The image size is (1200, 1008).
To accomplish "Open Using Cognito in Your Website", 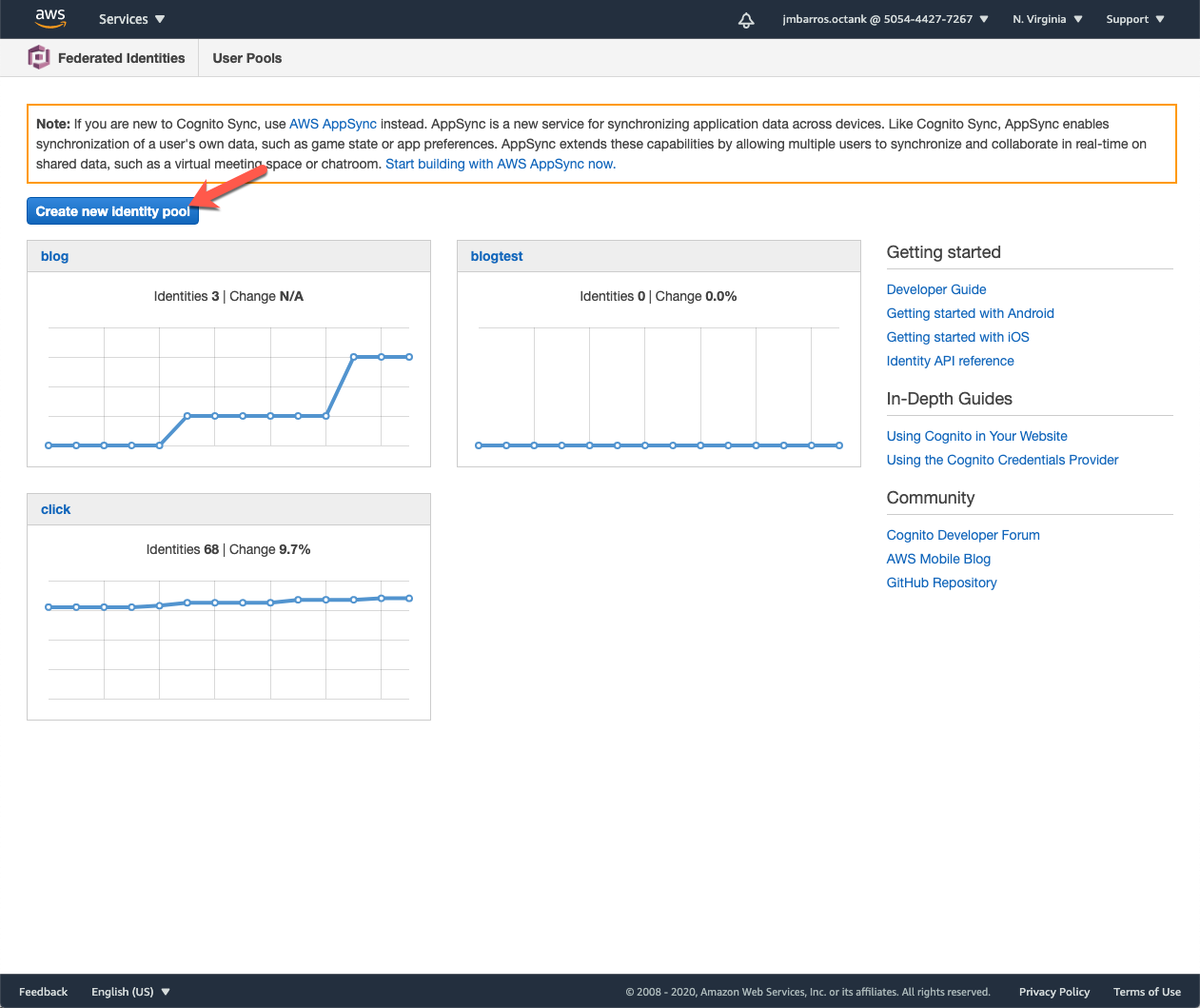I will coord(977,436).
